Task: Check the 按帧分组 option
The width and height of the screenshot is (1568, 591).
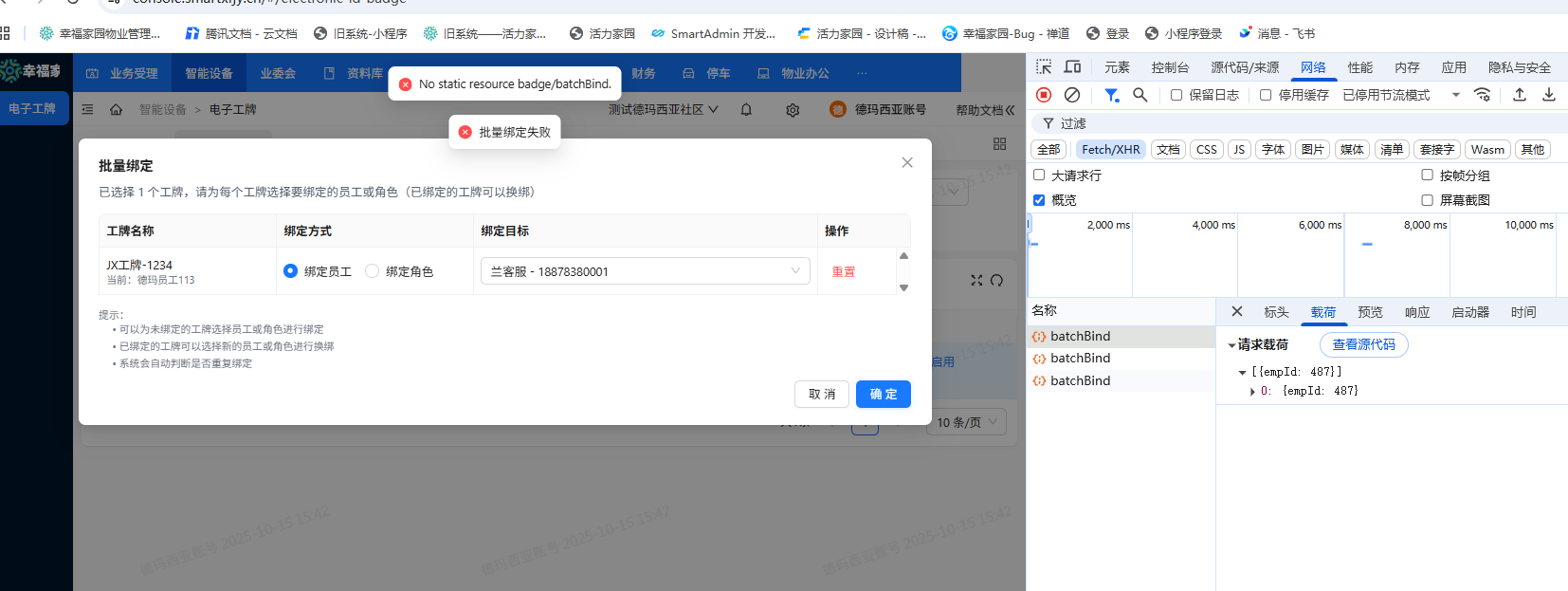Action: click(x=1427, y=175)
